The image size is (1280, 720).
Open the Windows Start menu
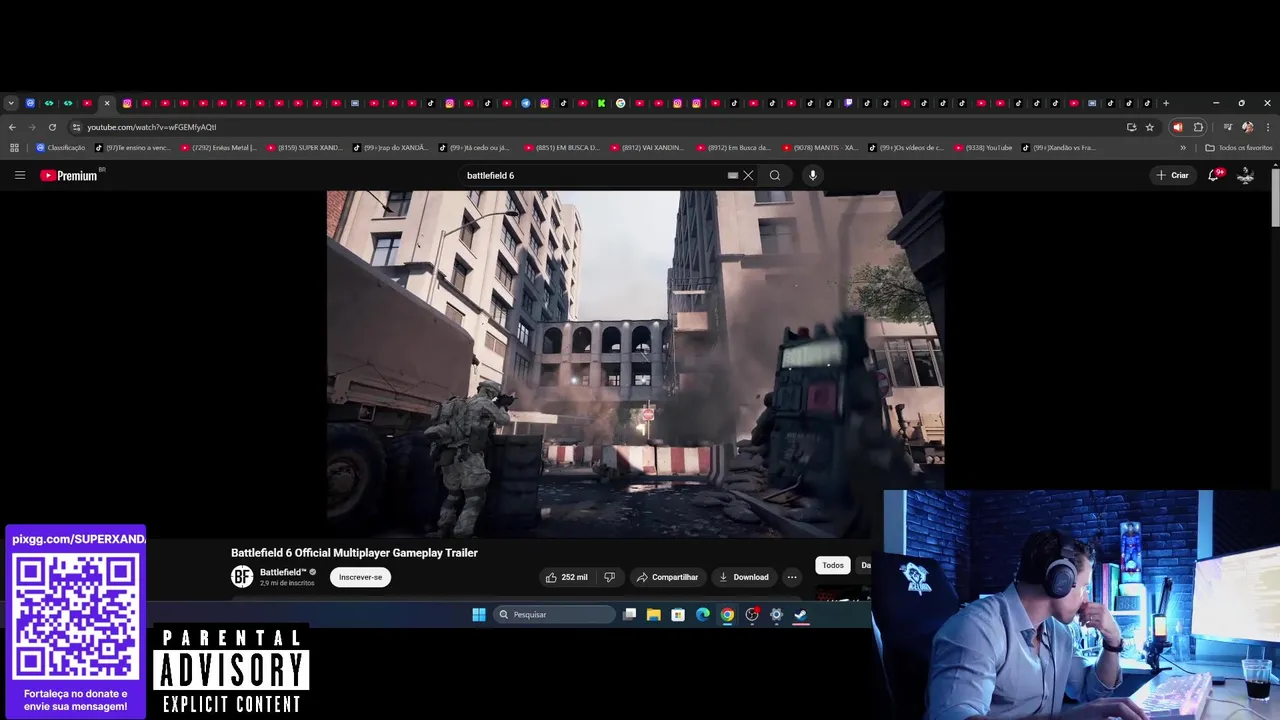coord(479,614)
